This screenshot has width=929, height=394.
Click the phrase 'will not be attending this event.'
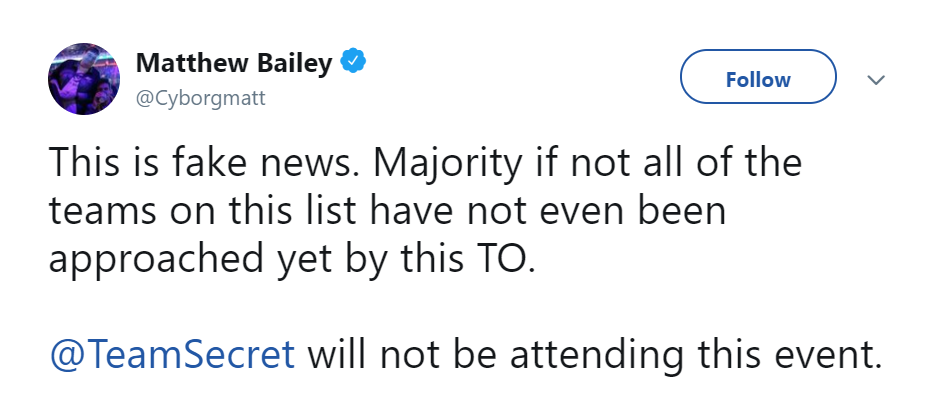594,354
